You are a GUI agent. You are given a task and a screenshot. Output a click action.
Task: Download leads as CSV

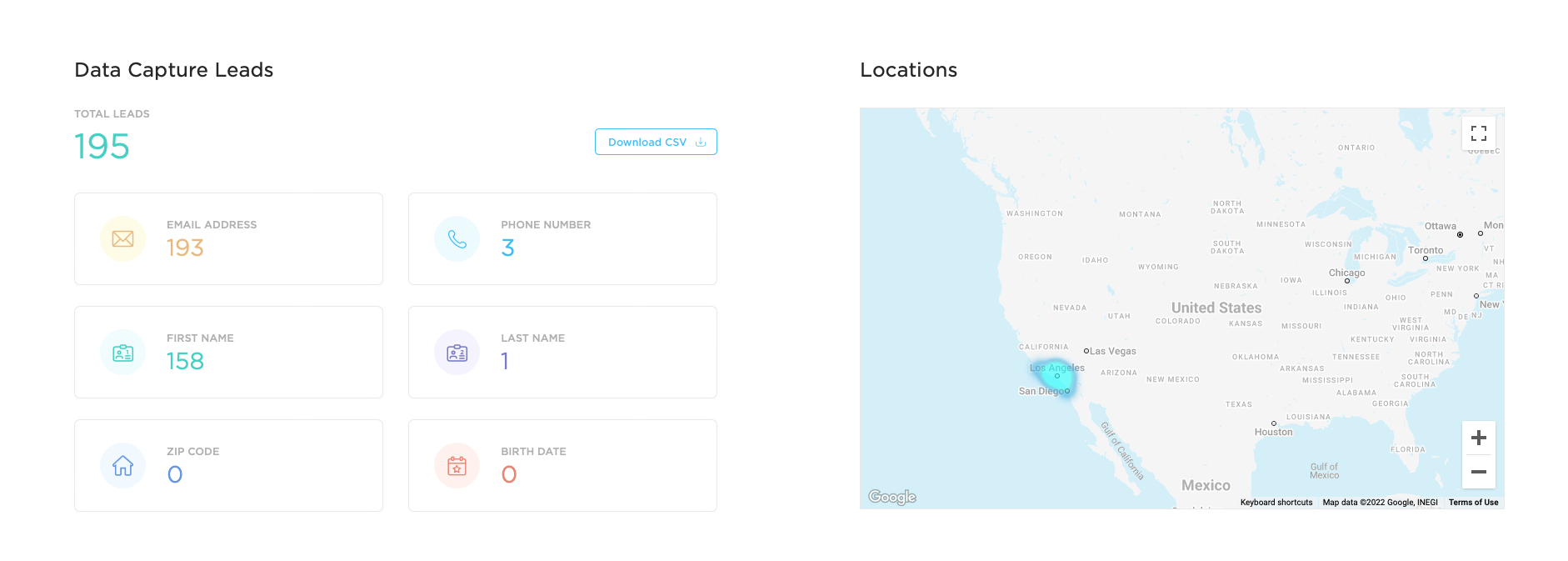(656, 143)
